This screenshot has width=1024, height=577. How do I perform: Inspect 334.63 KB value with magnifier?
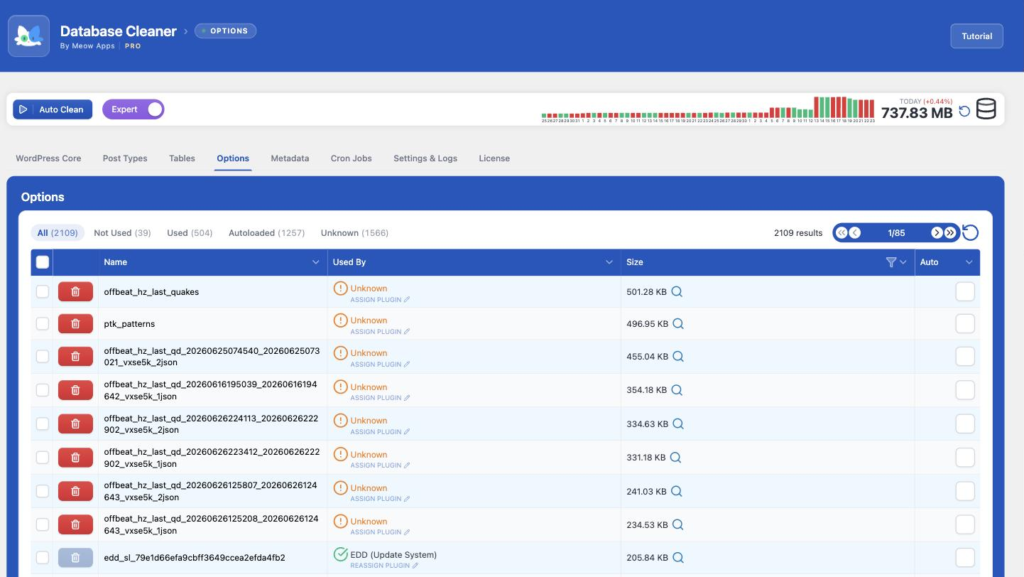[678, 424]
